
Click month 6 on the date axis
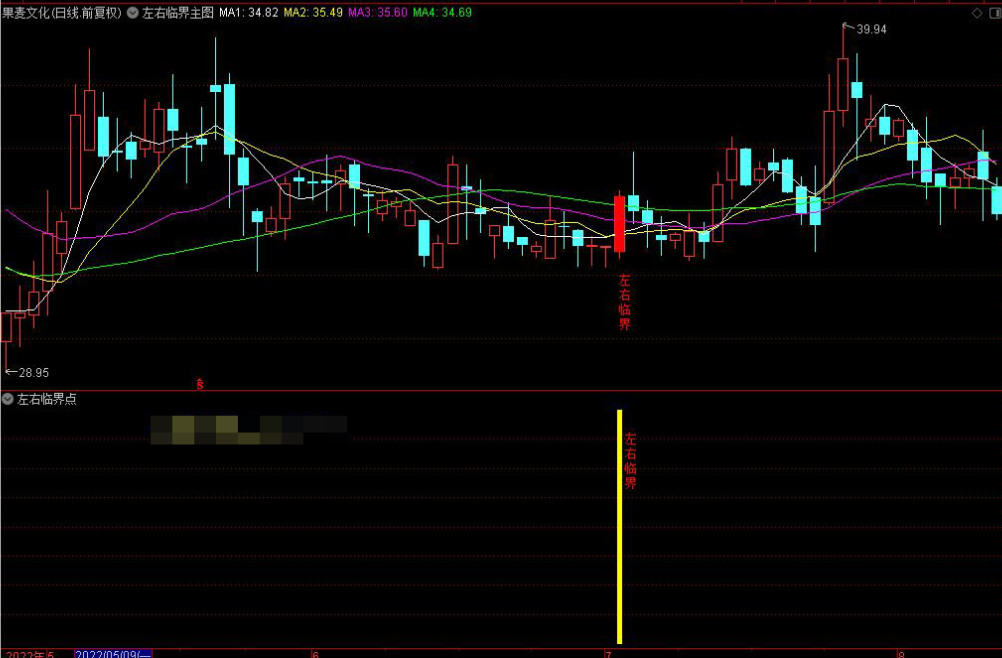point(315,654)
